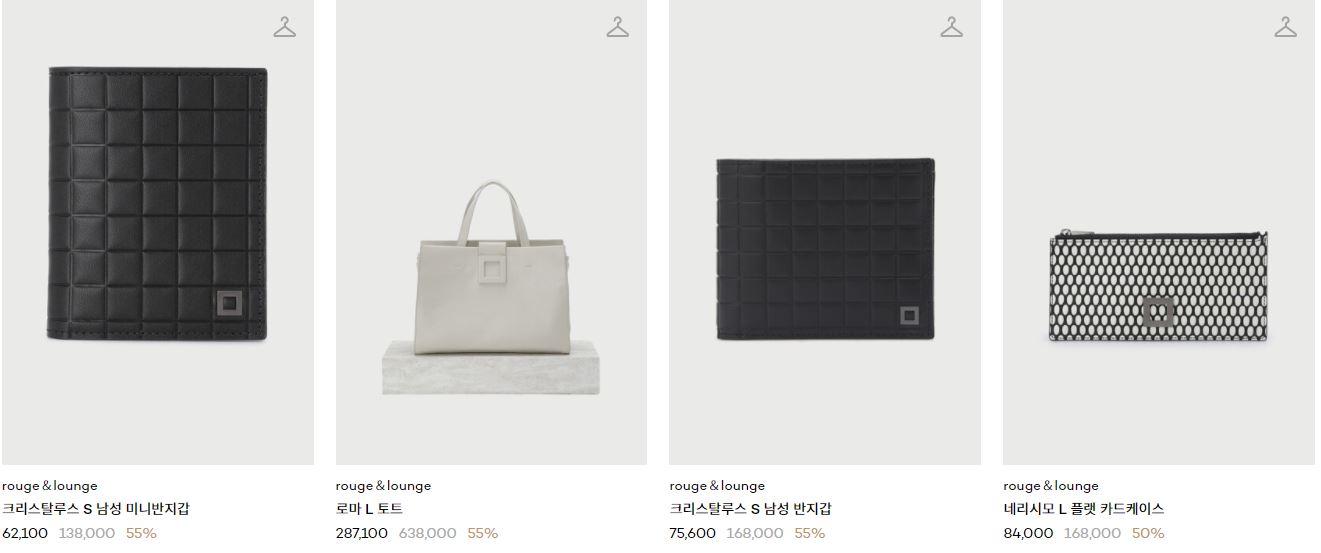Click hanger icon on Roma L tote
This screenshot has height=553, width=1321.
coord(618,28)
